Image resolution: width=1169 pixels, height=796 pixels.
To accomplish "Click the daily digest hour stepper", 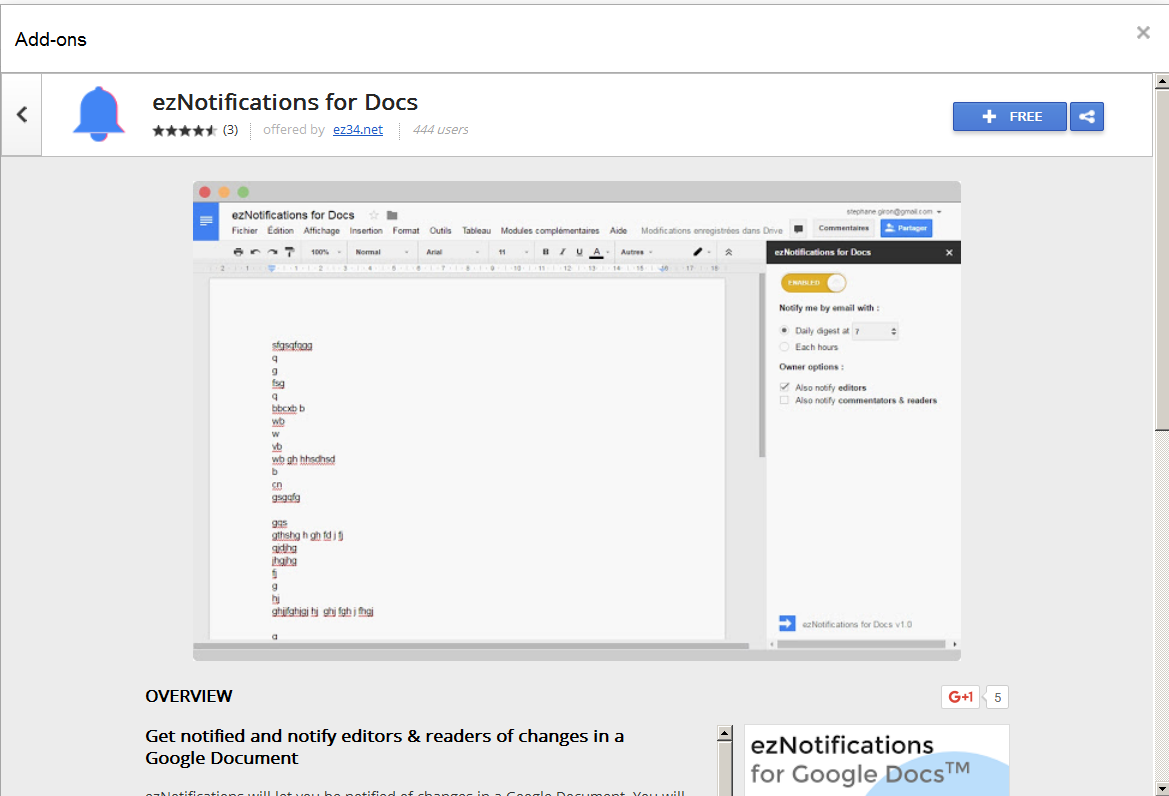I will click(x=893, y=331).
